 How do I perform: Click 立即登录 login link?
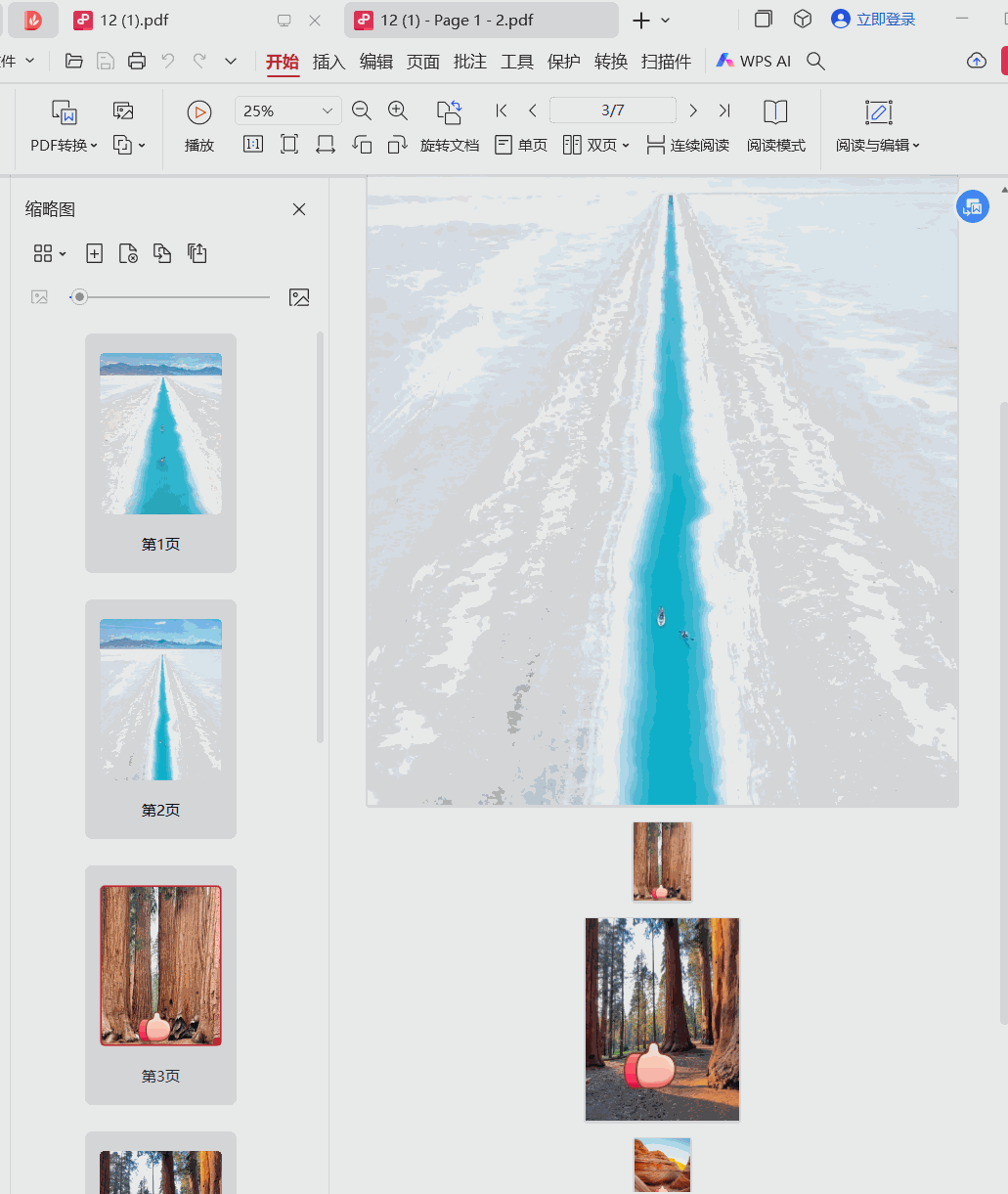click(873, 19)
